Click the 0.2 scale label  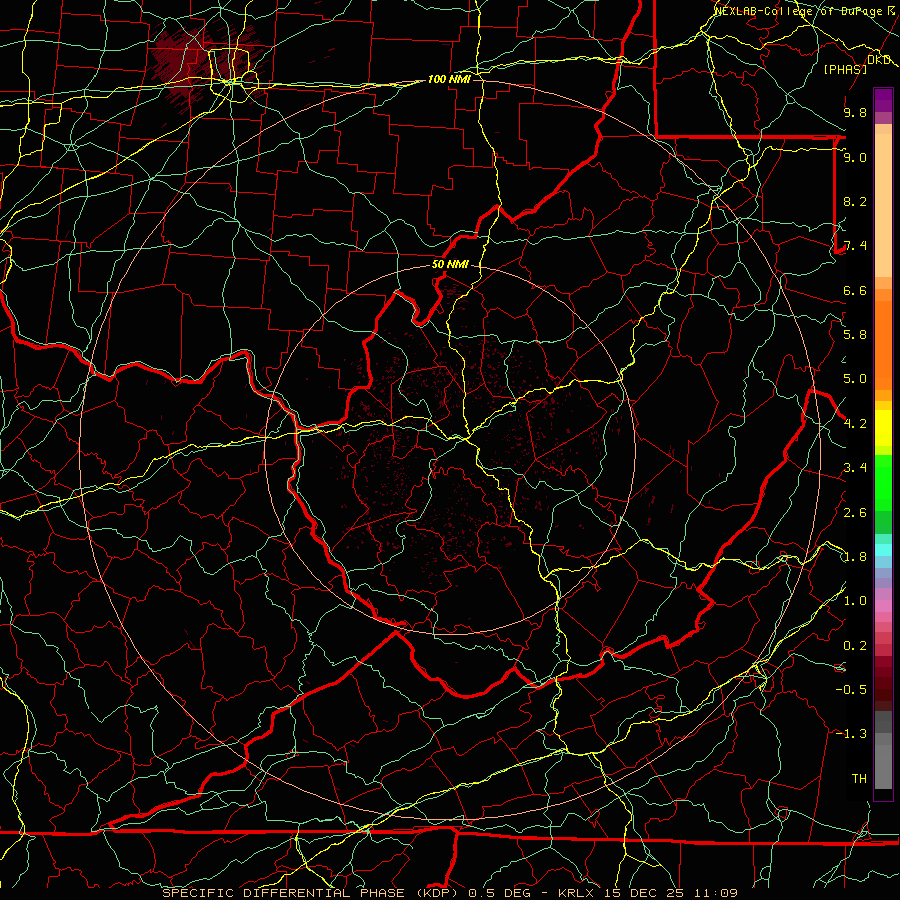tap(855, 646)
